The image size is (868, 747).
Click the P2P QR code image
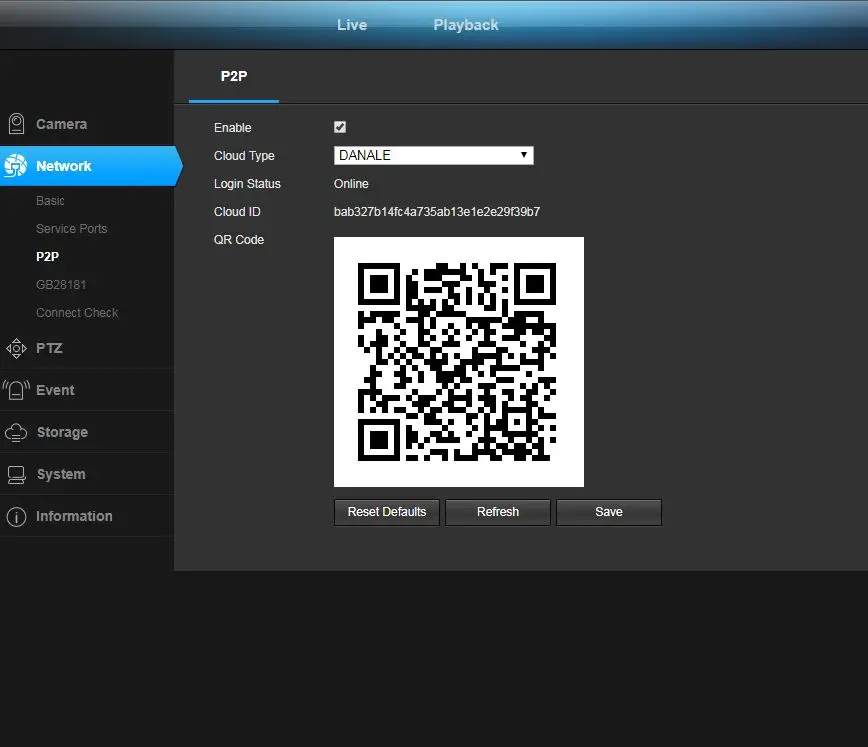(x=459, y=362)
